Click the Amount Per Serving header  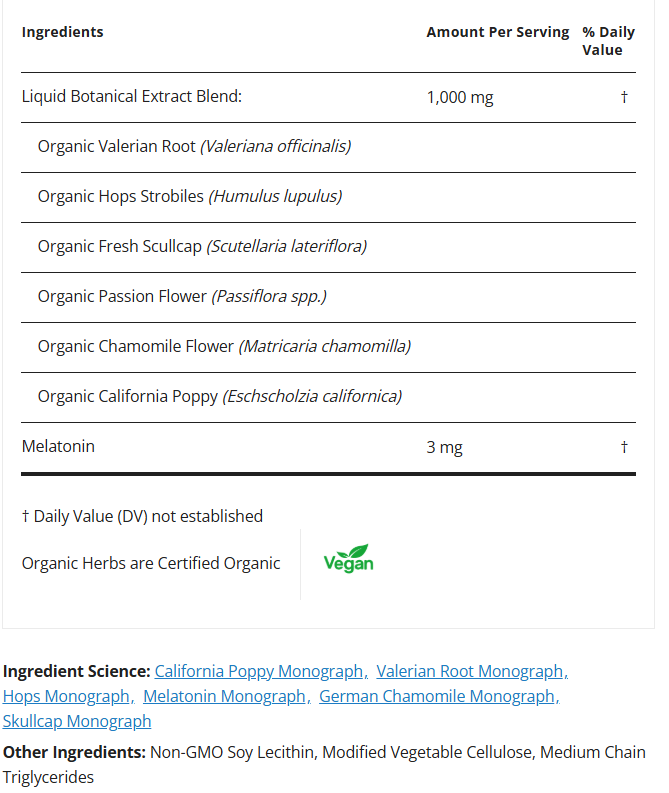point(497,32)
